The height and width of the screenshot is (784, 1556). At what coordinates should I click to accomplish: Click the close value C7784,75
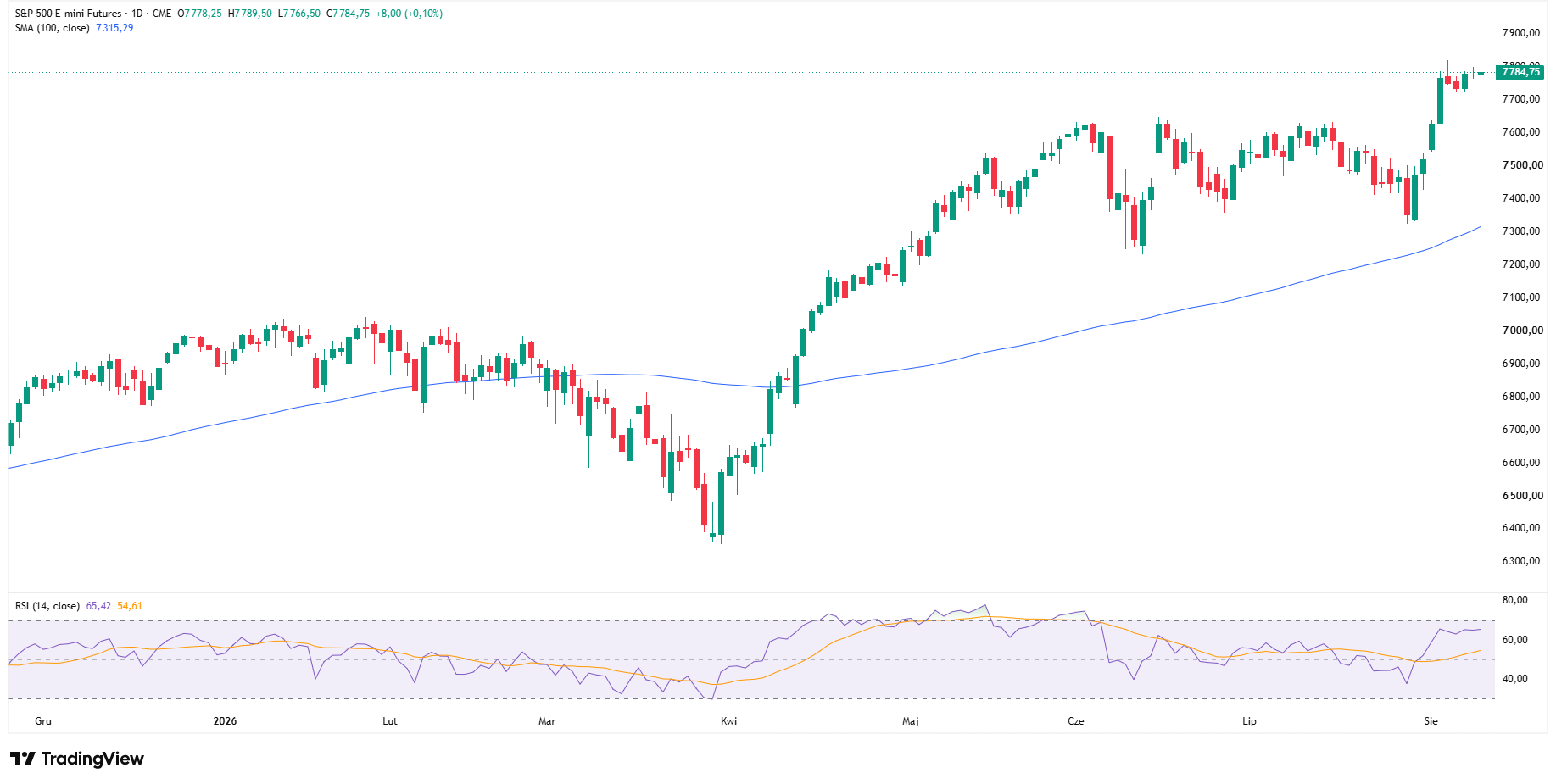coord(349,14)
